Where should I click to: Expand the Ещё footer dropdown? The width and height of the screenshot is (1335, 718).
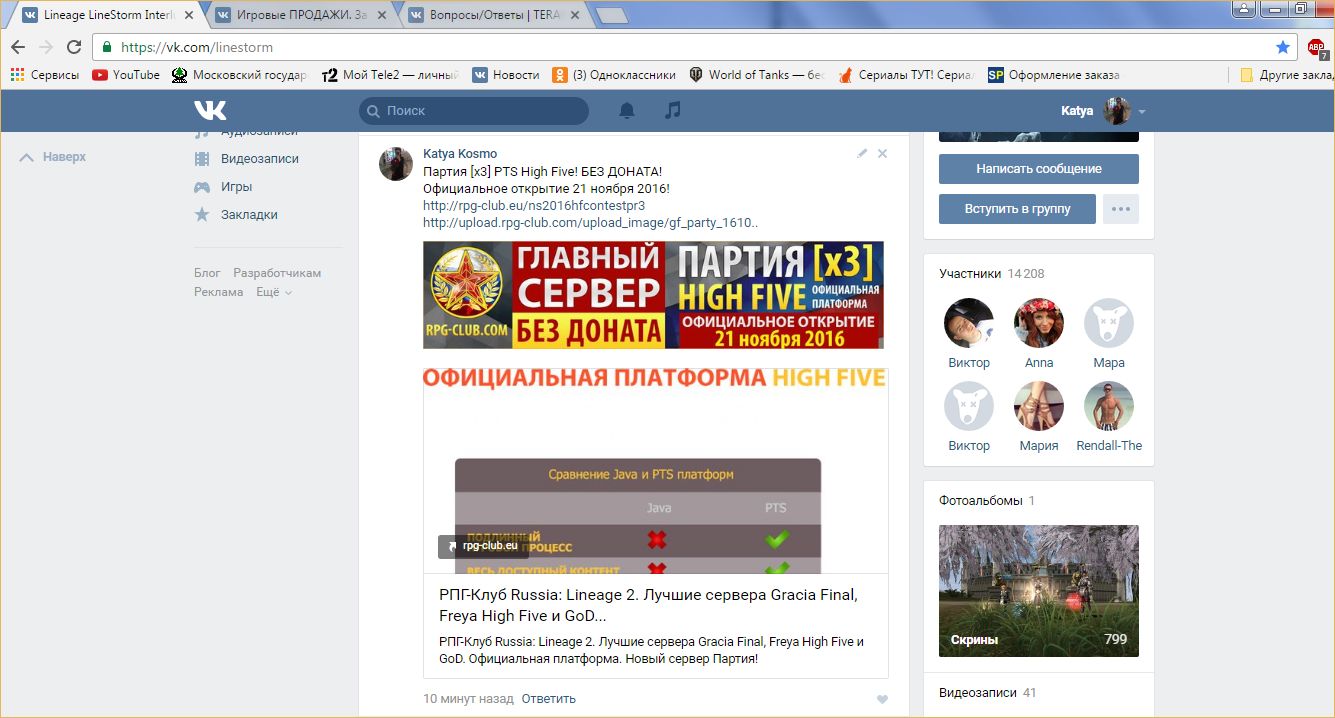274,292
